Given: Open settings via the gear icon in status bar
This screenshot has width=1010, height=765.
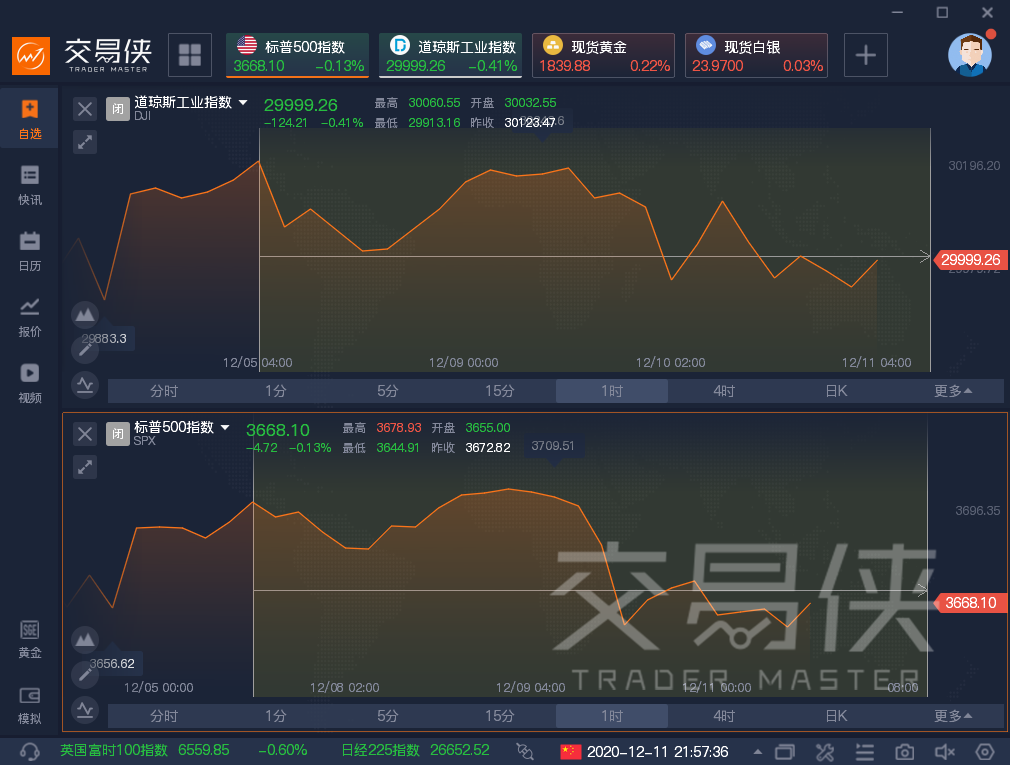Looking at the screenshot, I should pos(985,751).
